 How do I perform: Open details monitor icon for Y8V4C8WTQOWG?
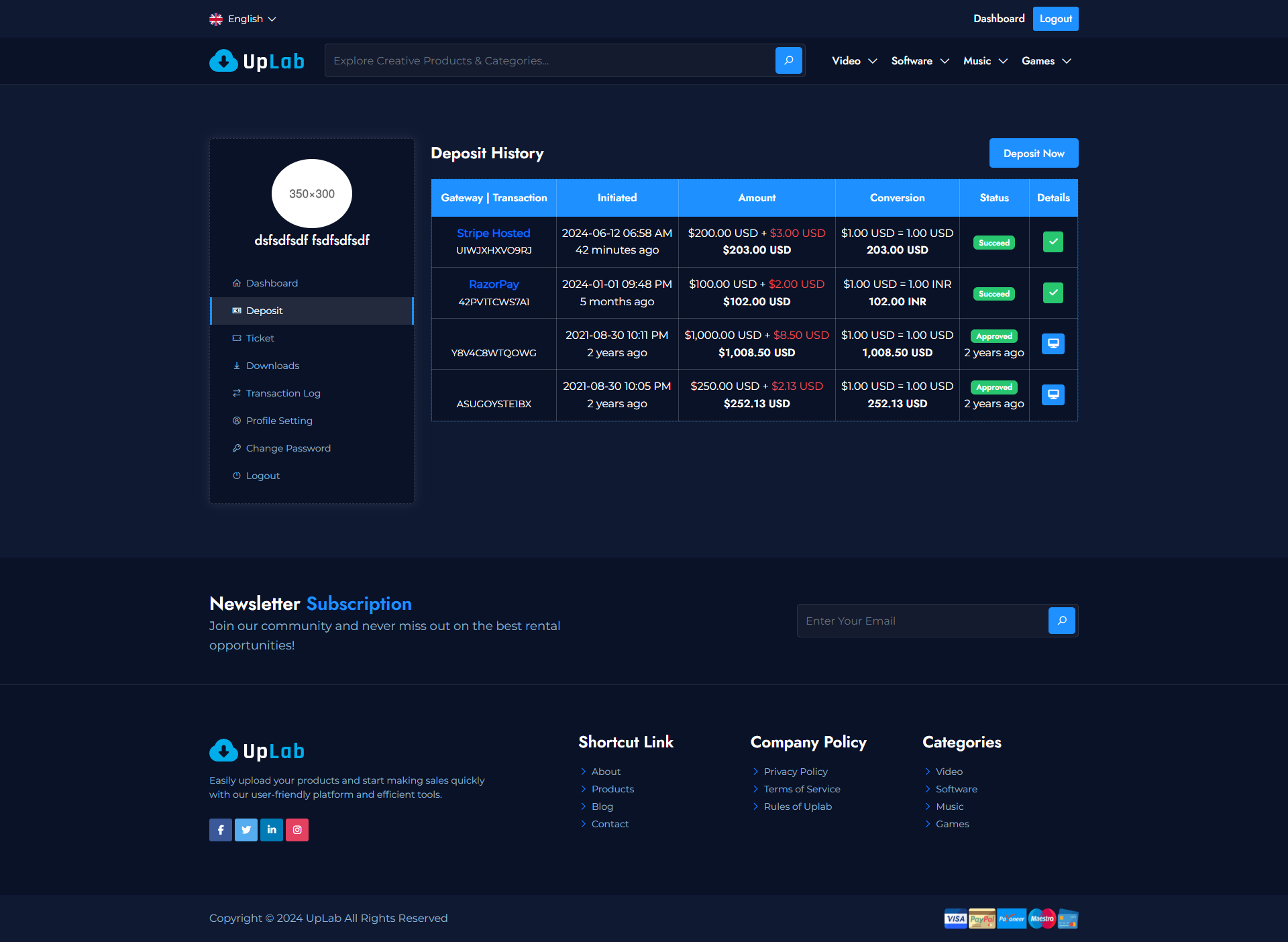click(1053, 344)
